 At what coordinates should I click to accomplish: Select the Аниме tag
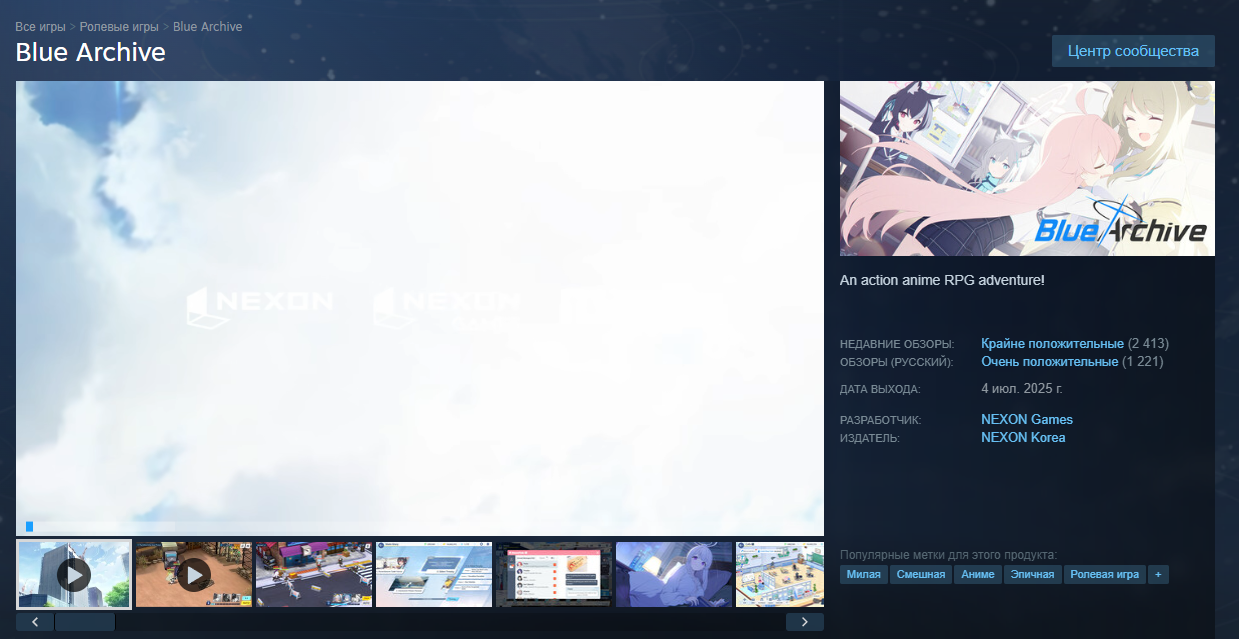[978, 575]
